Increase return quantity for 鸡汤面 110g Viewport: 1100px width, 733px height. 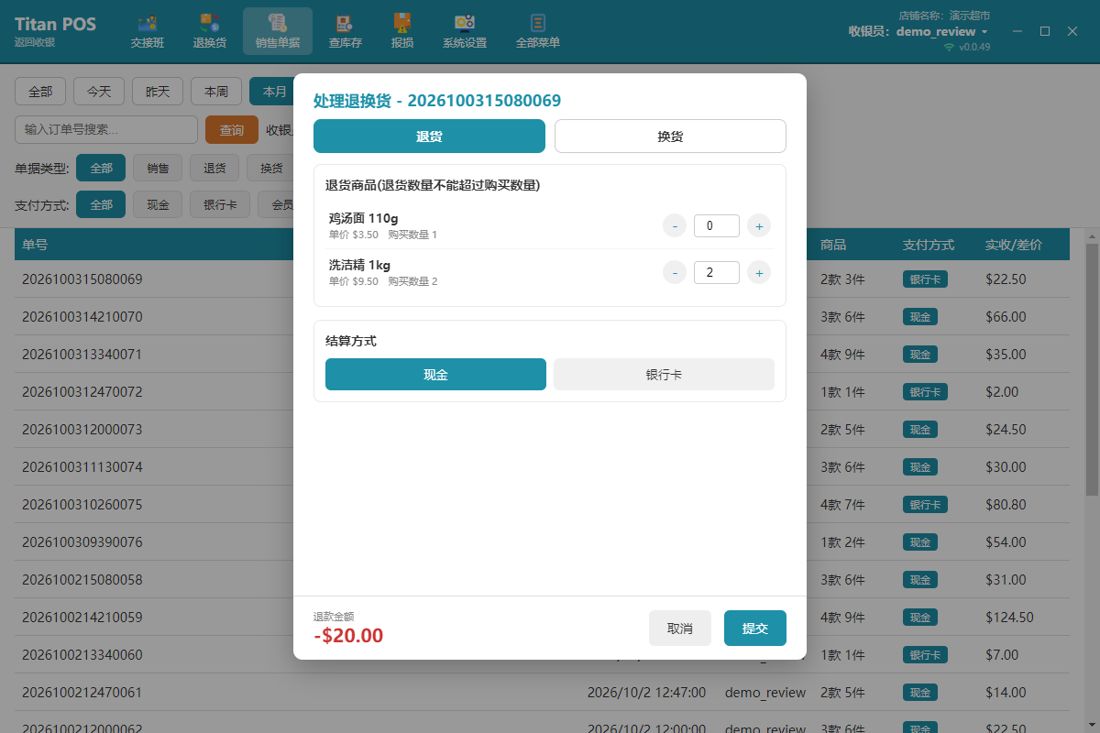click(759, 226)
